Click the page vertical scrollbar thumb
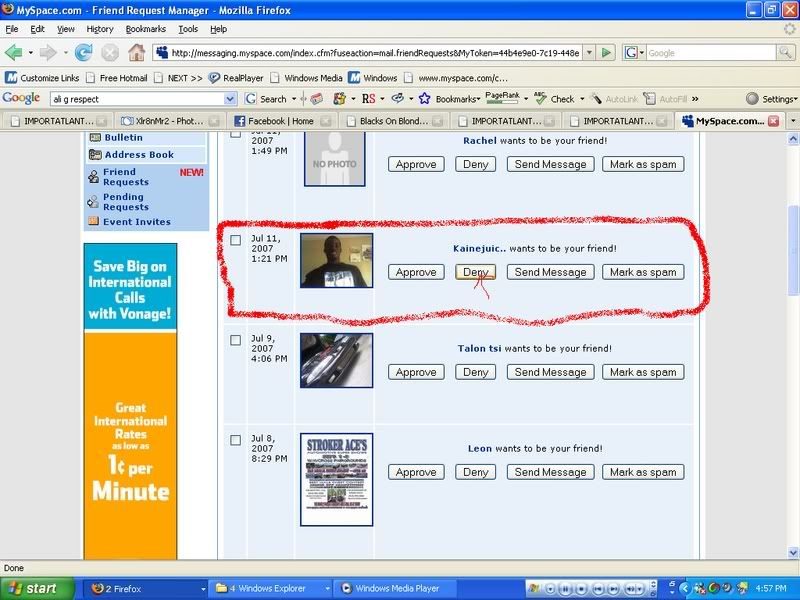 tap(793, 249)
